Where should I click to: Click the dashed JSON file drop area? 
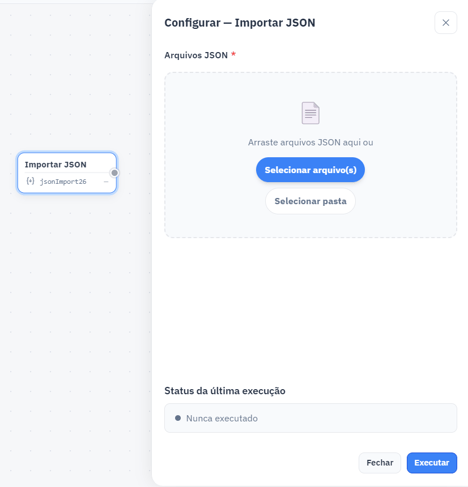pyautogui.click(x=310, y=155)
